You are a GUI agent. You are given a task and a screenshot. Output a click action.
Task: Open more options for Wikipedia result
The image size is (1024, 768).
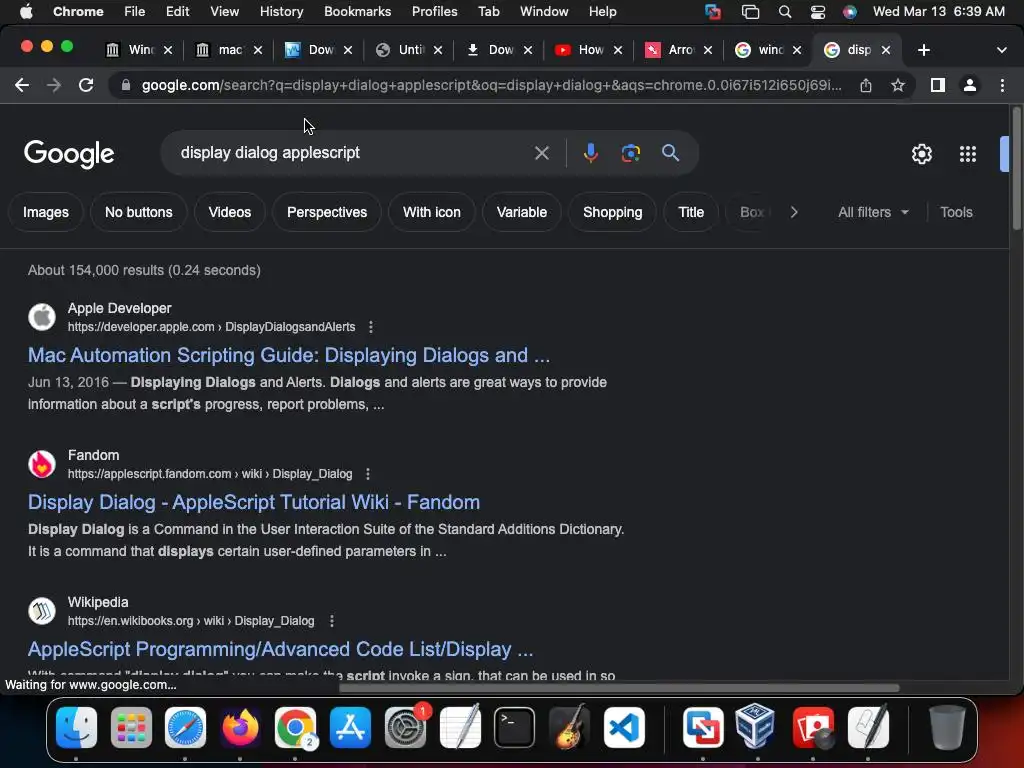[x=332, y=621]
